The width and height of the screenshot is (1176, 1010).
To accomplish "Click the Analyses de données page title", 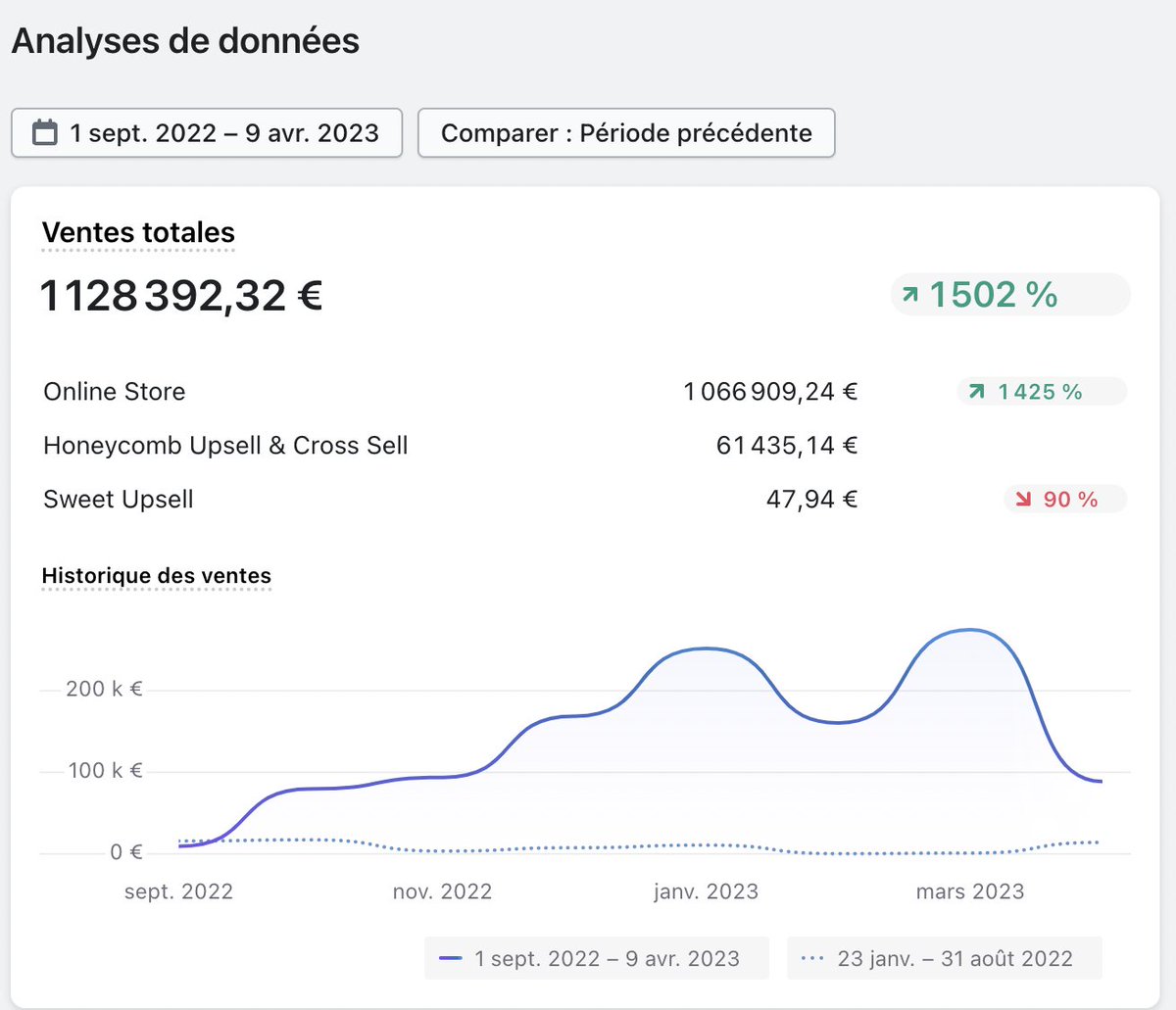I will point(185,41).
